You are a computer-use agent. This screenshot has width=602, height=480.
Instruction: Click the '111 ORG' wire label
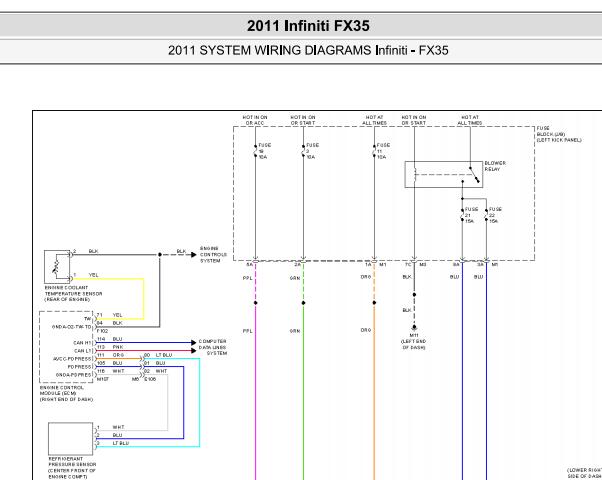click(x=111, y=355)
